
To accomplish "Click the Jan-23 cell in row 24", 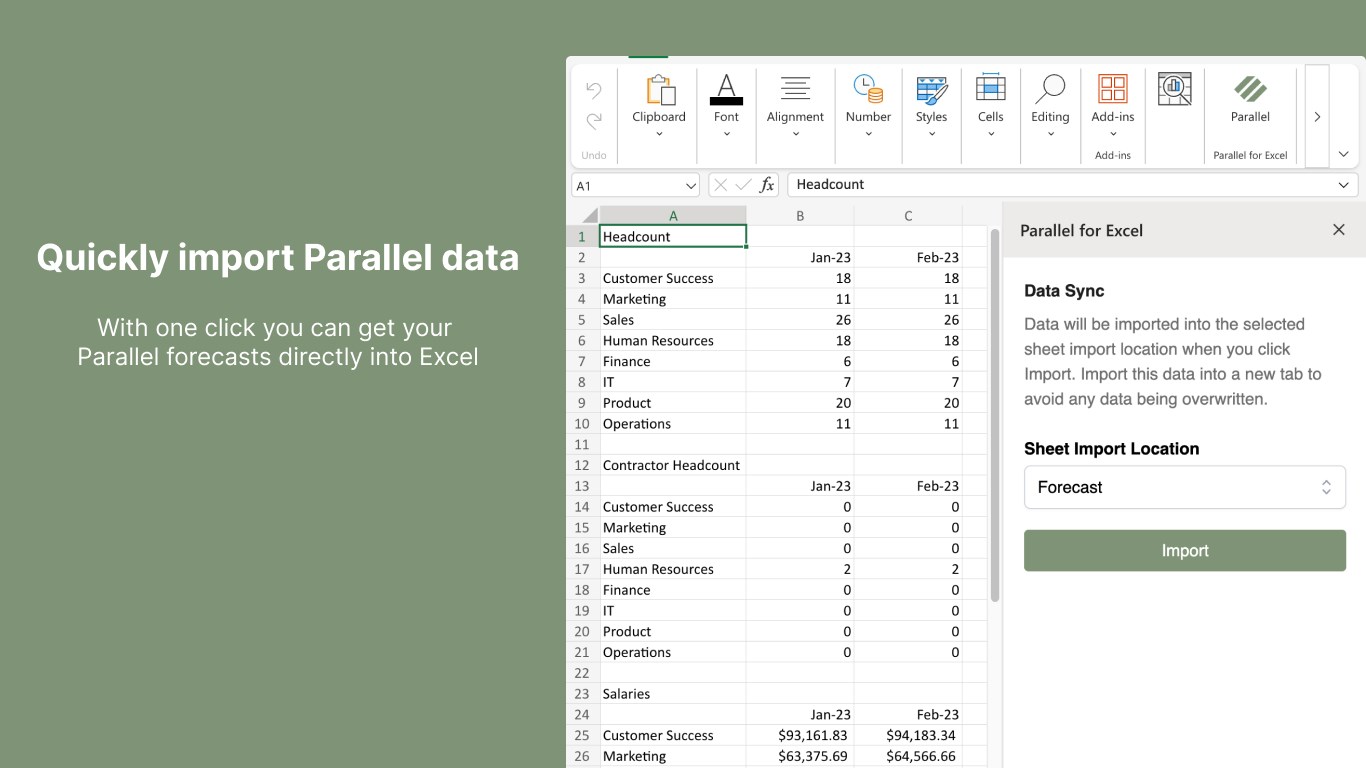I will click(800, 714).
